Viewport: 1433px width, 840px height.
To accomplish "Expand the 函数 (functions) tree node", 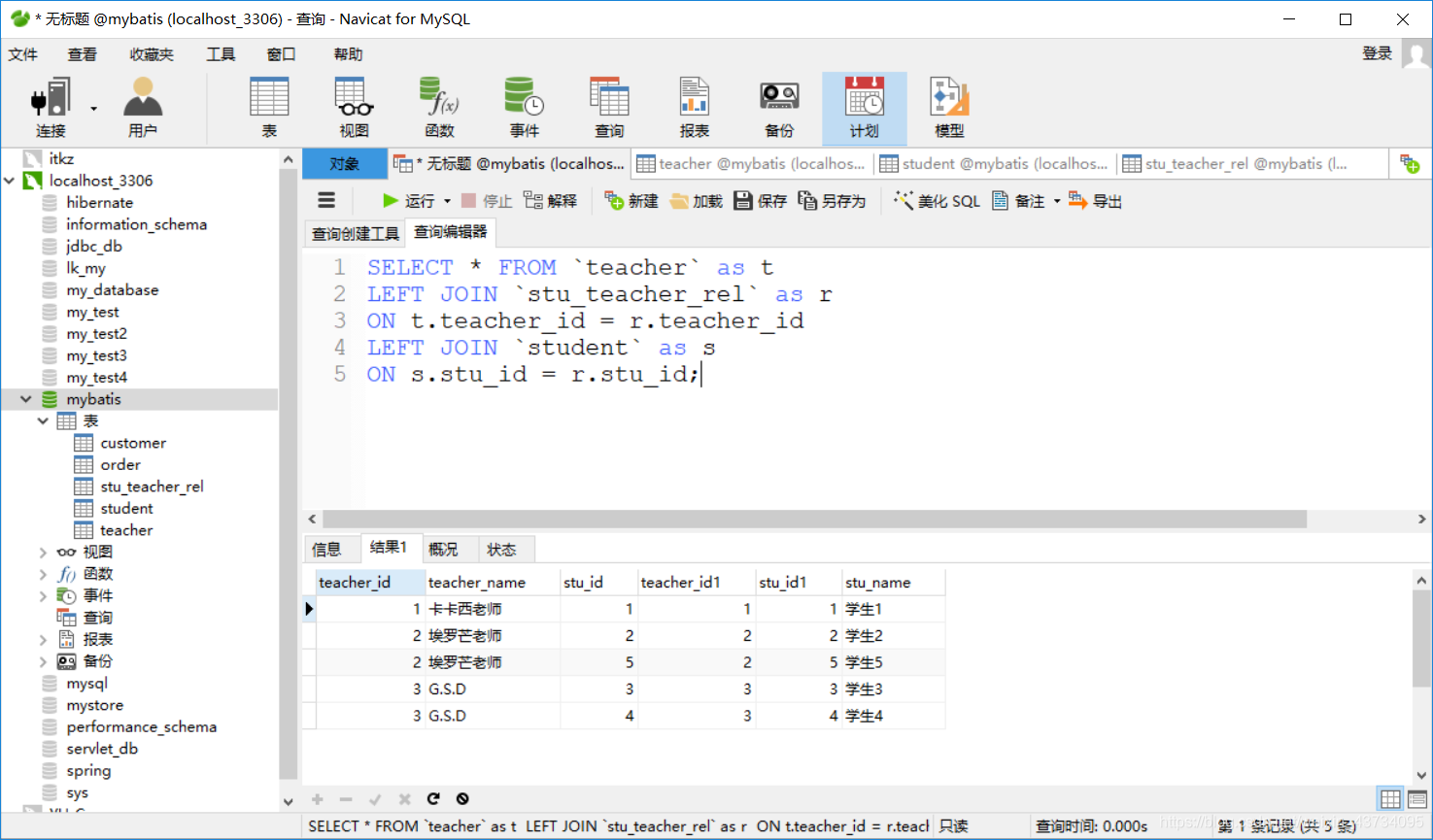I will point(43,574).
